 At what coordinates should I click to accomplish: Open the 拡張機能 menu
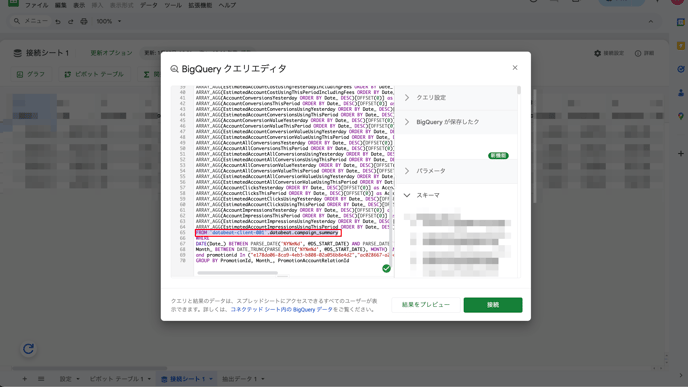coord(200,5)
